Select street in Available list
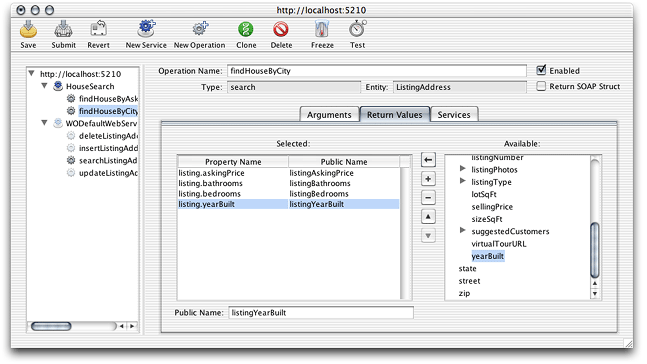 [x=469, y=281]
